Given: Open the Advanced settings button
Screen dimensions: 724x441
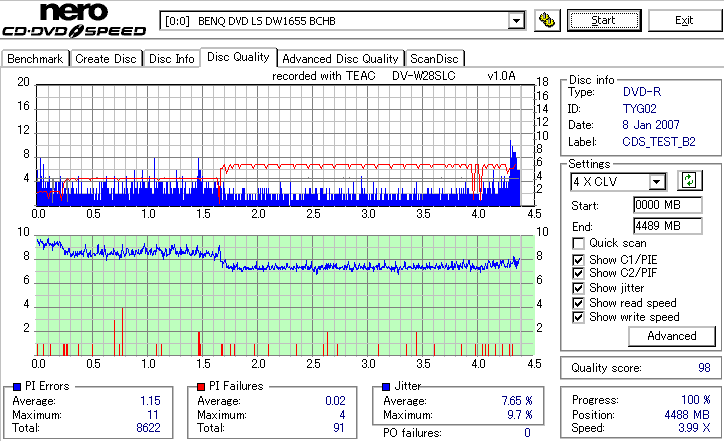Looking at the screenshot, I should (672, 336).
